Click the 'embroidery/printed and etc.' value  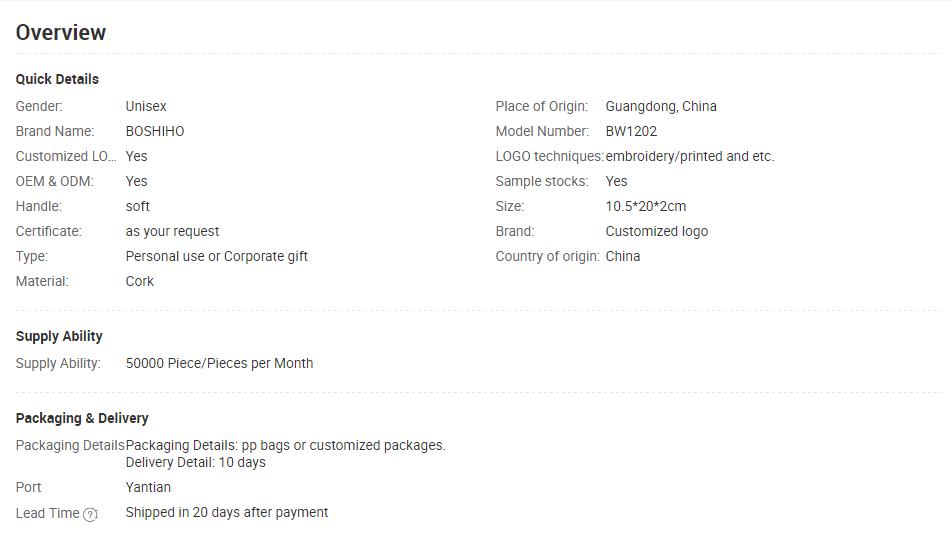tap(690, 157)
